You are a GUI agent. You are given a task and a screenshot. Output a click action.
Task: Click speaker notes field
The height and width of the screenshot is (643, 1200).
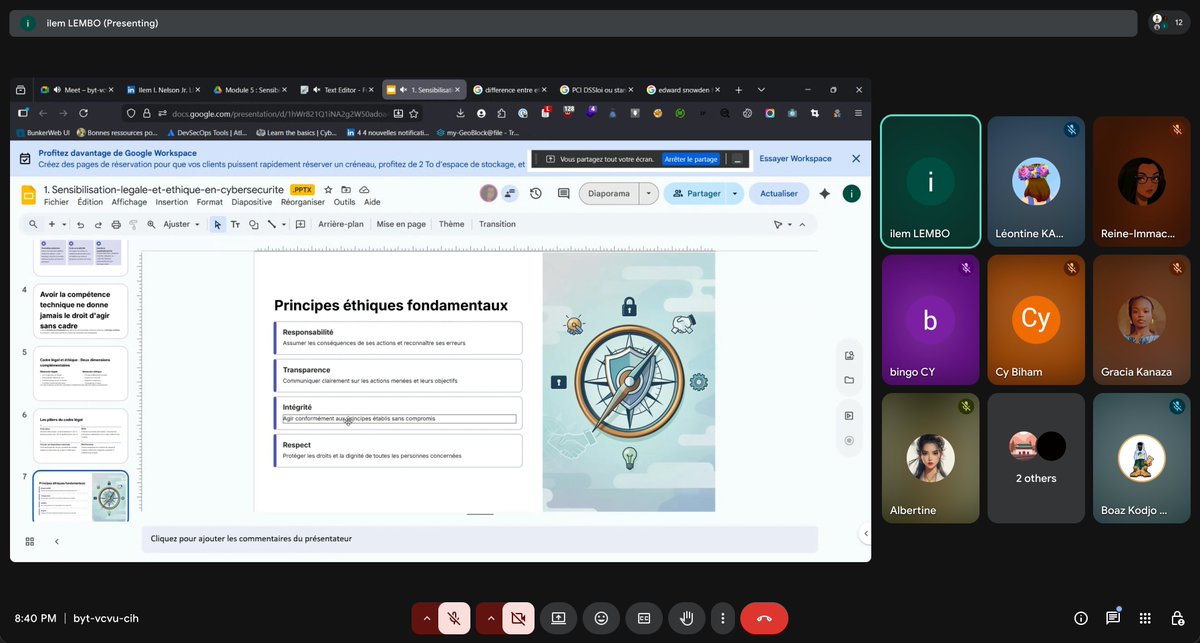tap(480, 538)
